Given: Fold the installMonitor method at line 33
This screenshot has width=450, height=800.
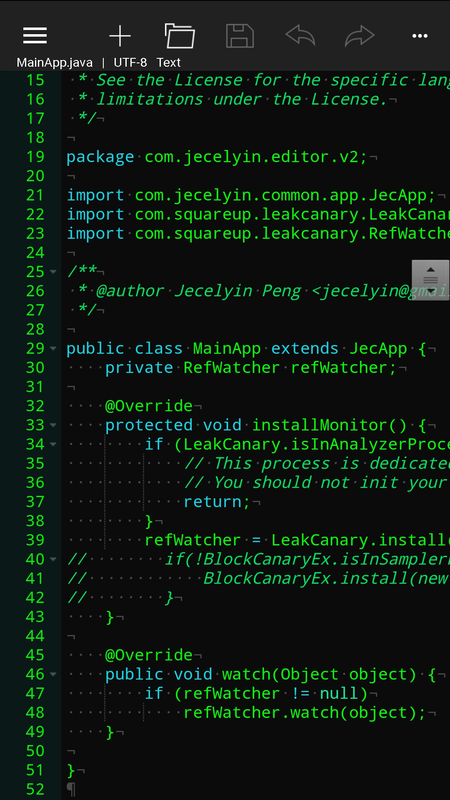Looking at the screenshot, I should [x=54, y=426].
